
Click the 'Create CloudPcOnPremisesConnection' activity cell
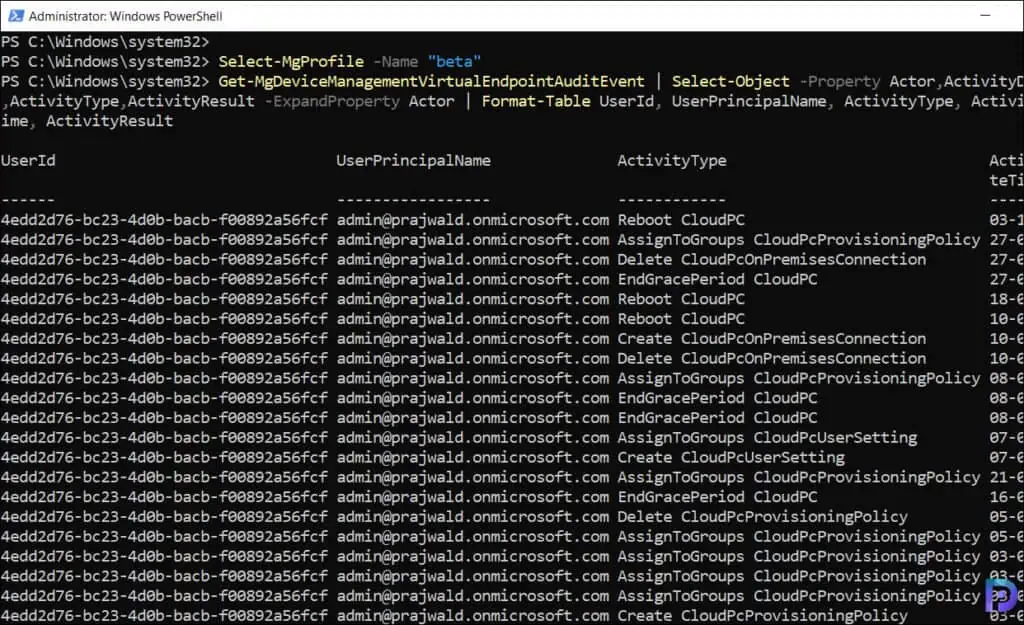coord(771,338)
